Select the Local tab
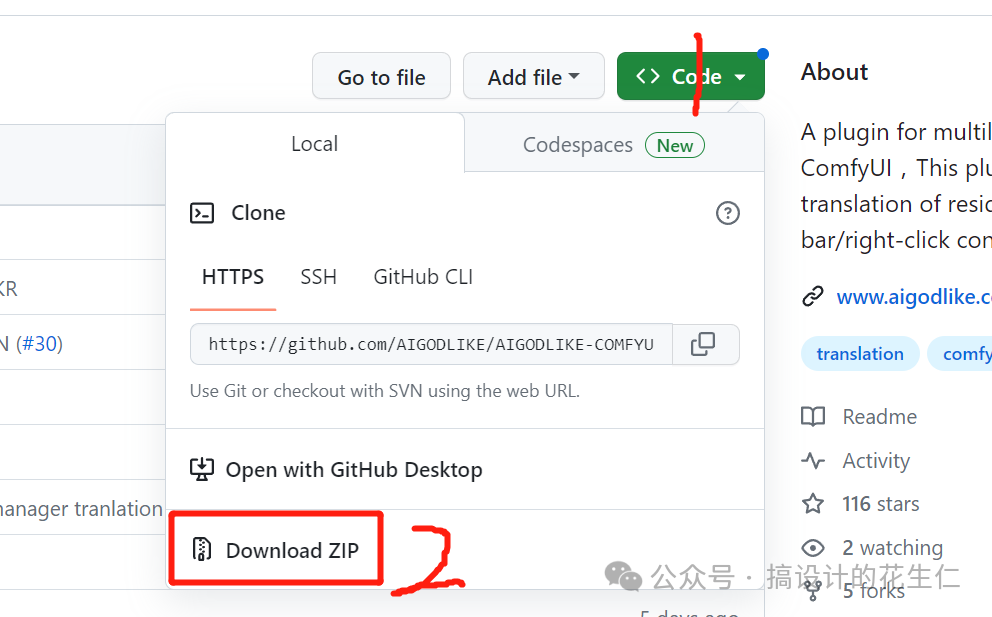The image size is (992, 617). 314,144
